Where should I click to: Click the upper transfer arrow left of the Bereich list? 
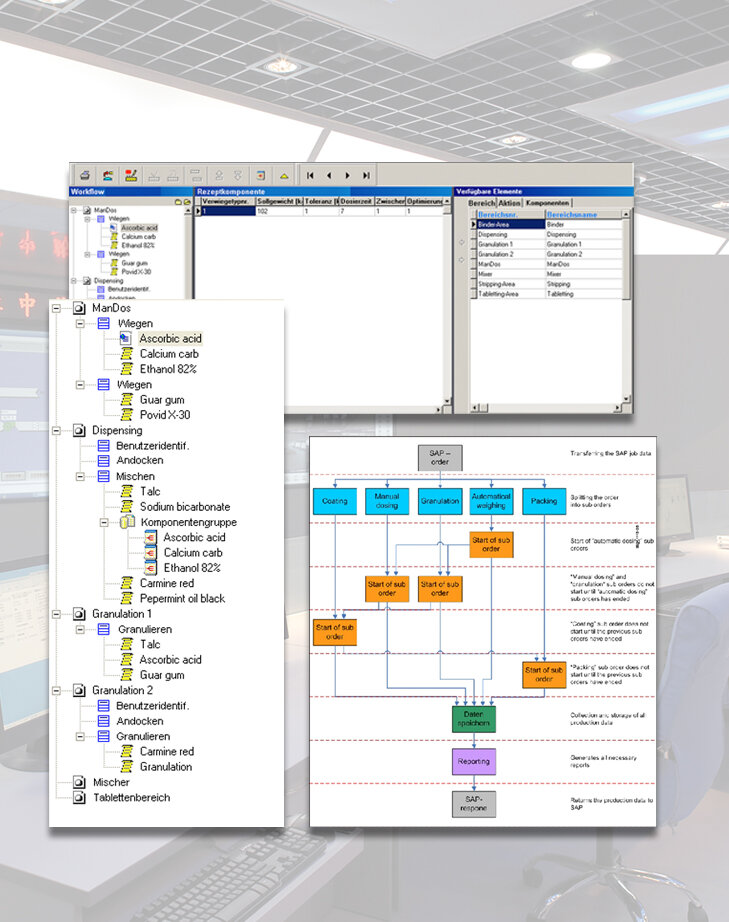[462, 242]
